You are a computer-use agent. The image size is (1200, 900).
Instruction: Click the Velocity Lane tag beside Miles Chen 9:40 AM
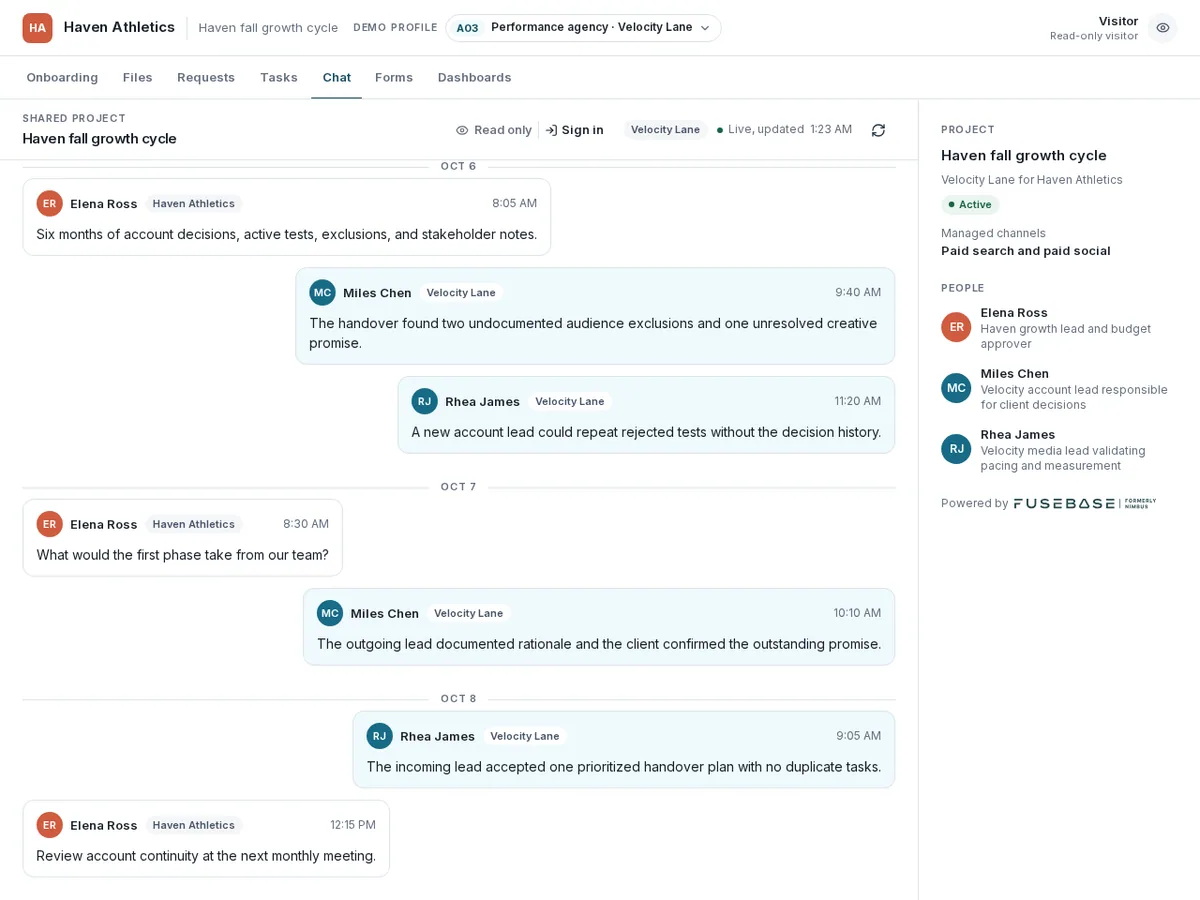(x=461, y=293)
